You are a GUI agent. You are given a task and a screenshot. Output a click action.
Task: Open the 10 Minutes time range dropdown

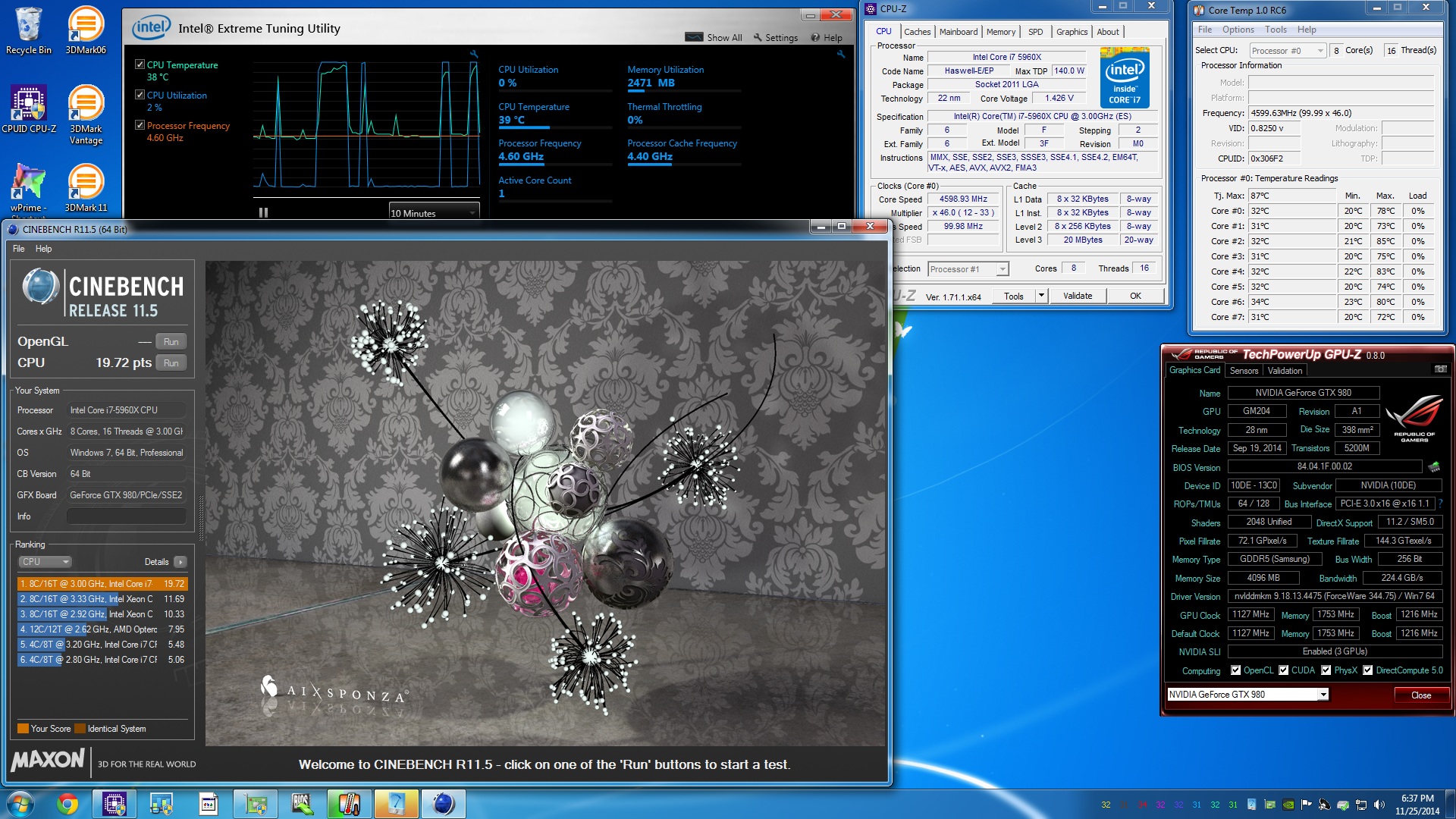pyautogui.click(x=435, y=213)
